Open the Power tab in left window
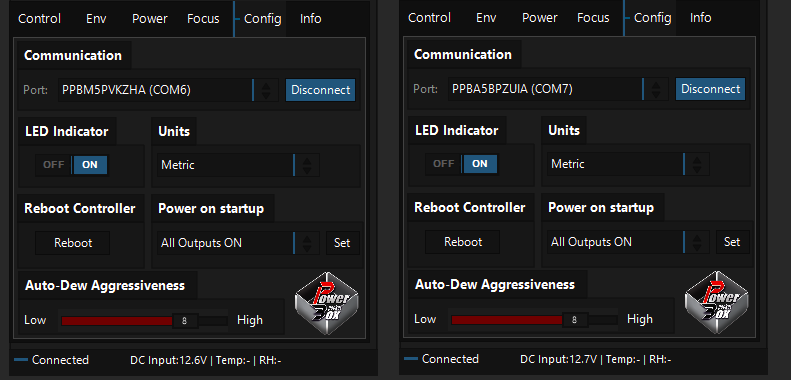Screen dimensions: 791x380 click(x=150, y=19)
